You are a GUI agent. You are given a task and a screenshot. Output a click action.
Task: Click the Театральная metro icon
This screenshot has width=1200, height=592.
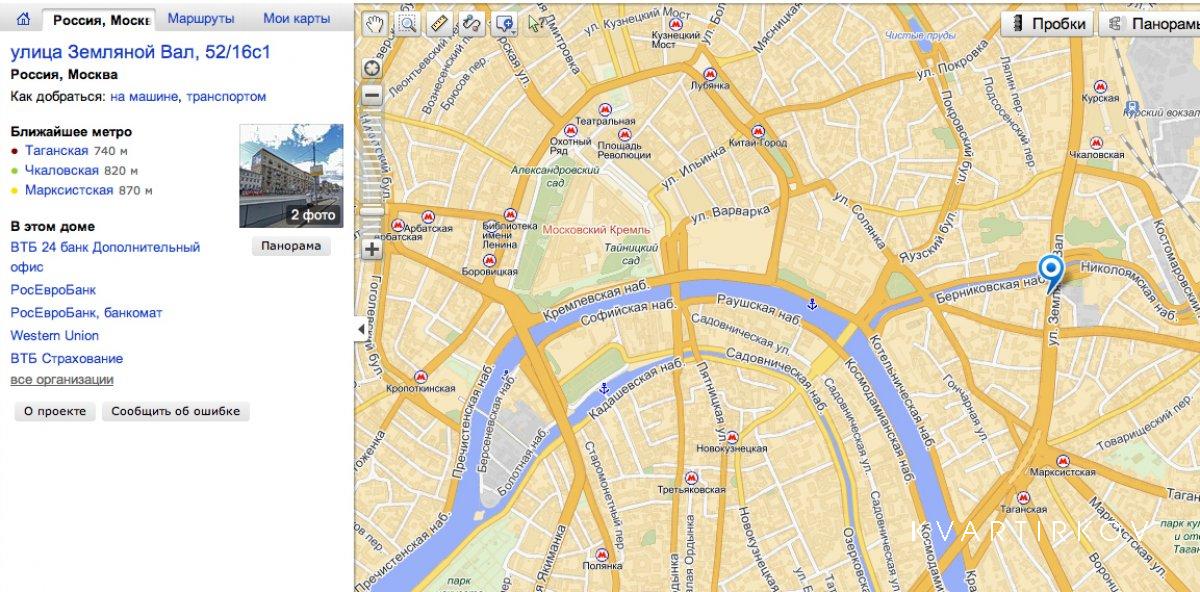(x=604, y=109)
